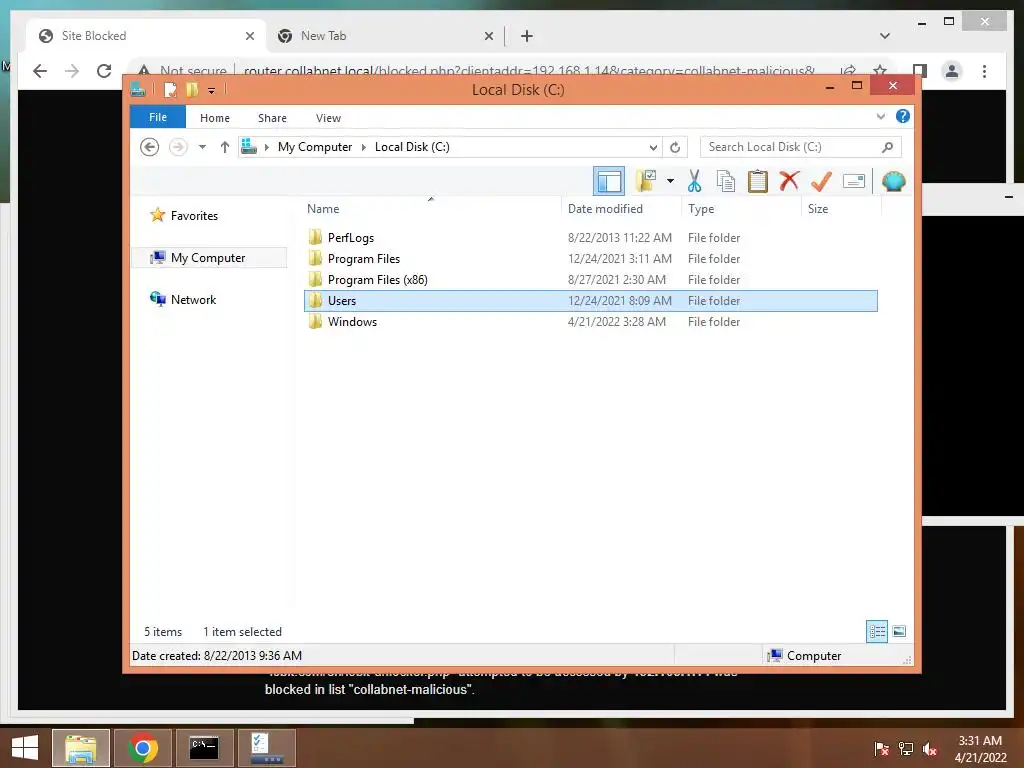This screenshot has width=1024, height=768.
Task: Reload the page in Chrome
Action: (104, 71)
